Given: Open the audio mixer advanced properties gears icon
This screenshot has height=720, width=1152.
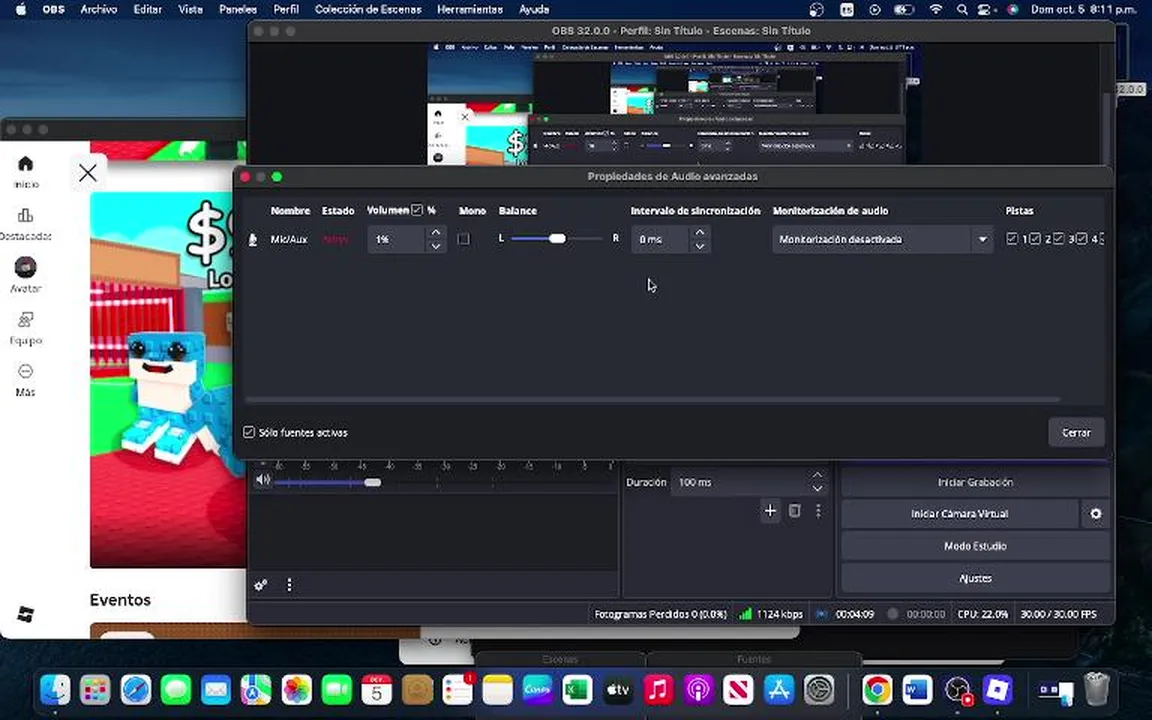Looking at the screenshot, I should [261, 585].
